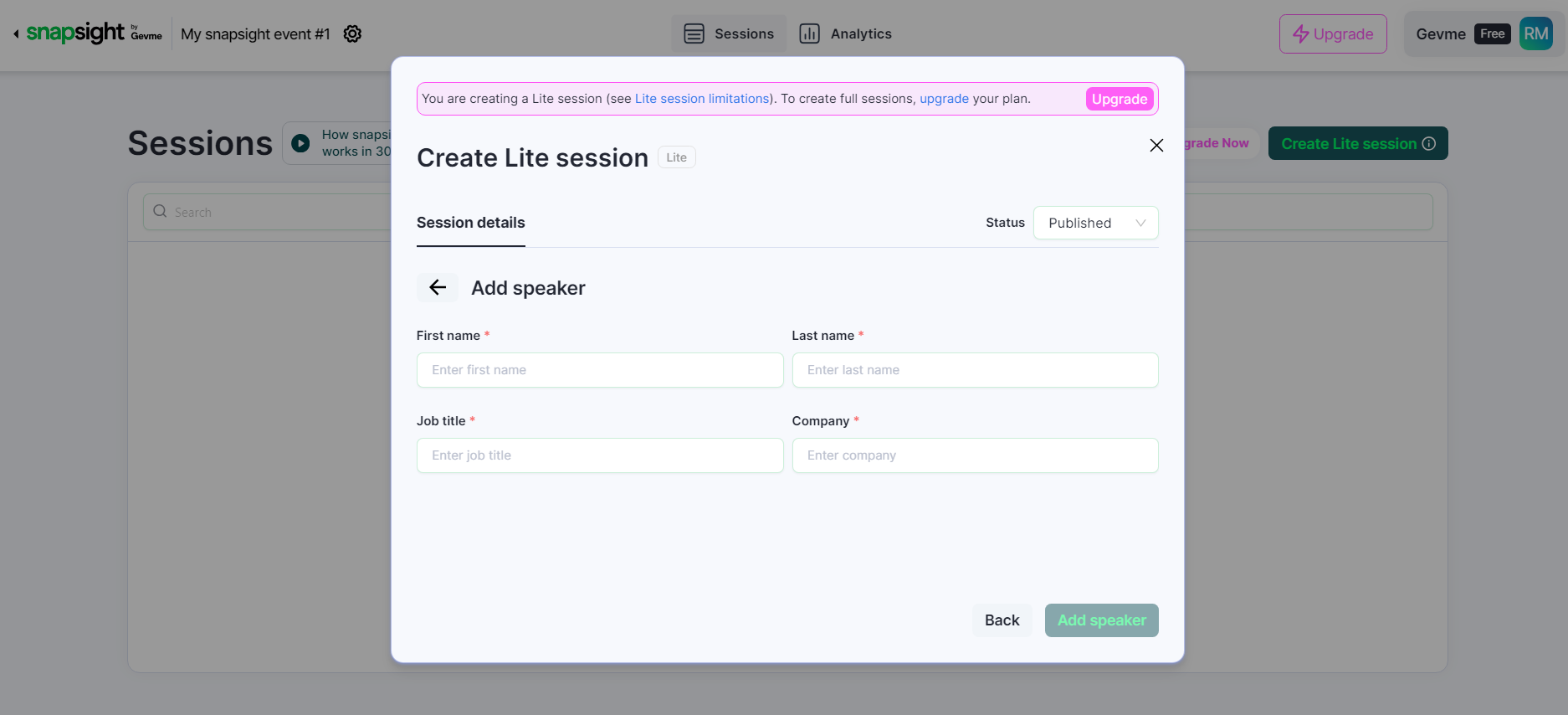
Task: Click the upgrade your plan link
Action: click(x=944, y=99)
